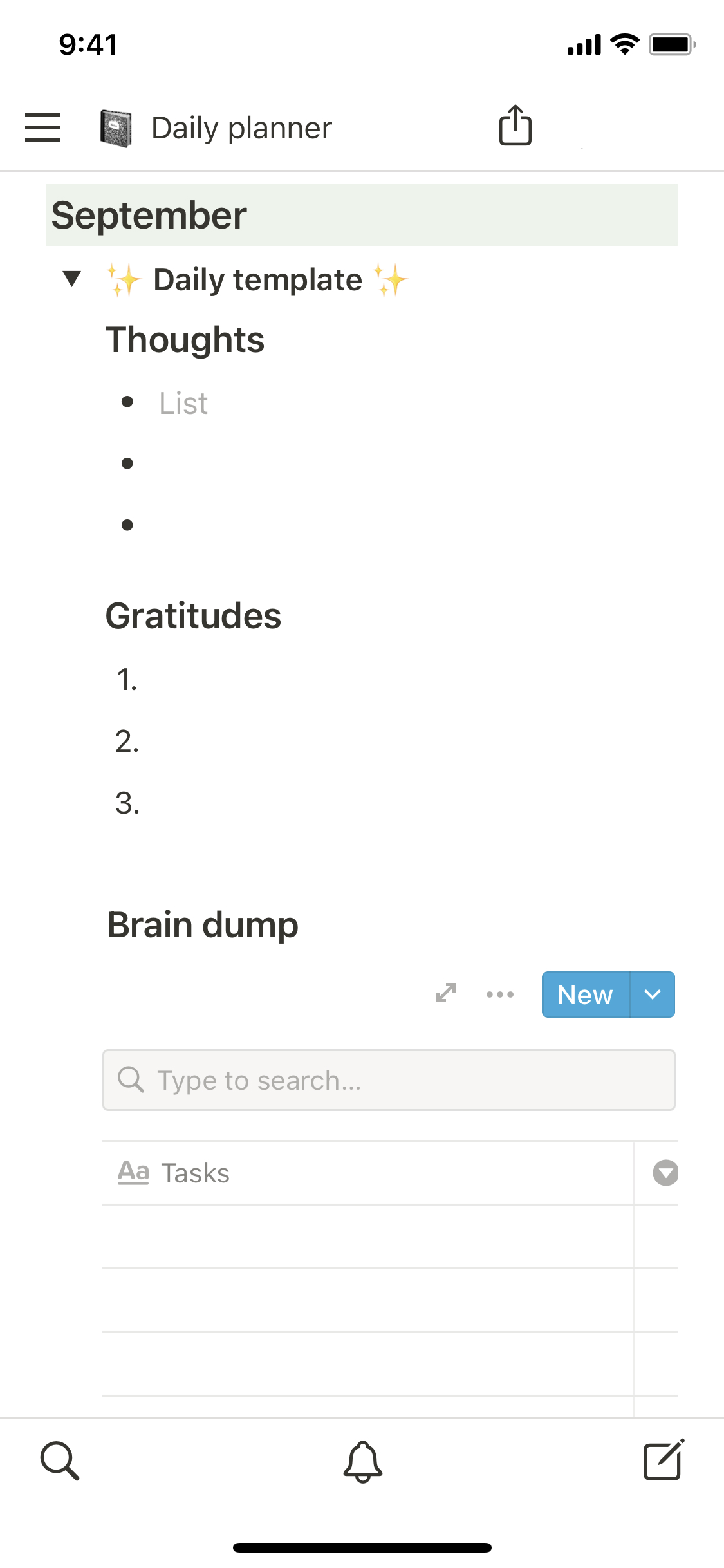Open notifications bell
Viewport: 724px width, 1568px height.
click(x=362, y=1461)
